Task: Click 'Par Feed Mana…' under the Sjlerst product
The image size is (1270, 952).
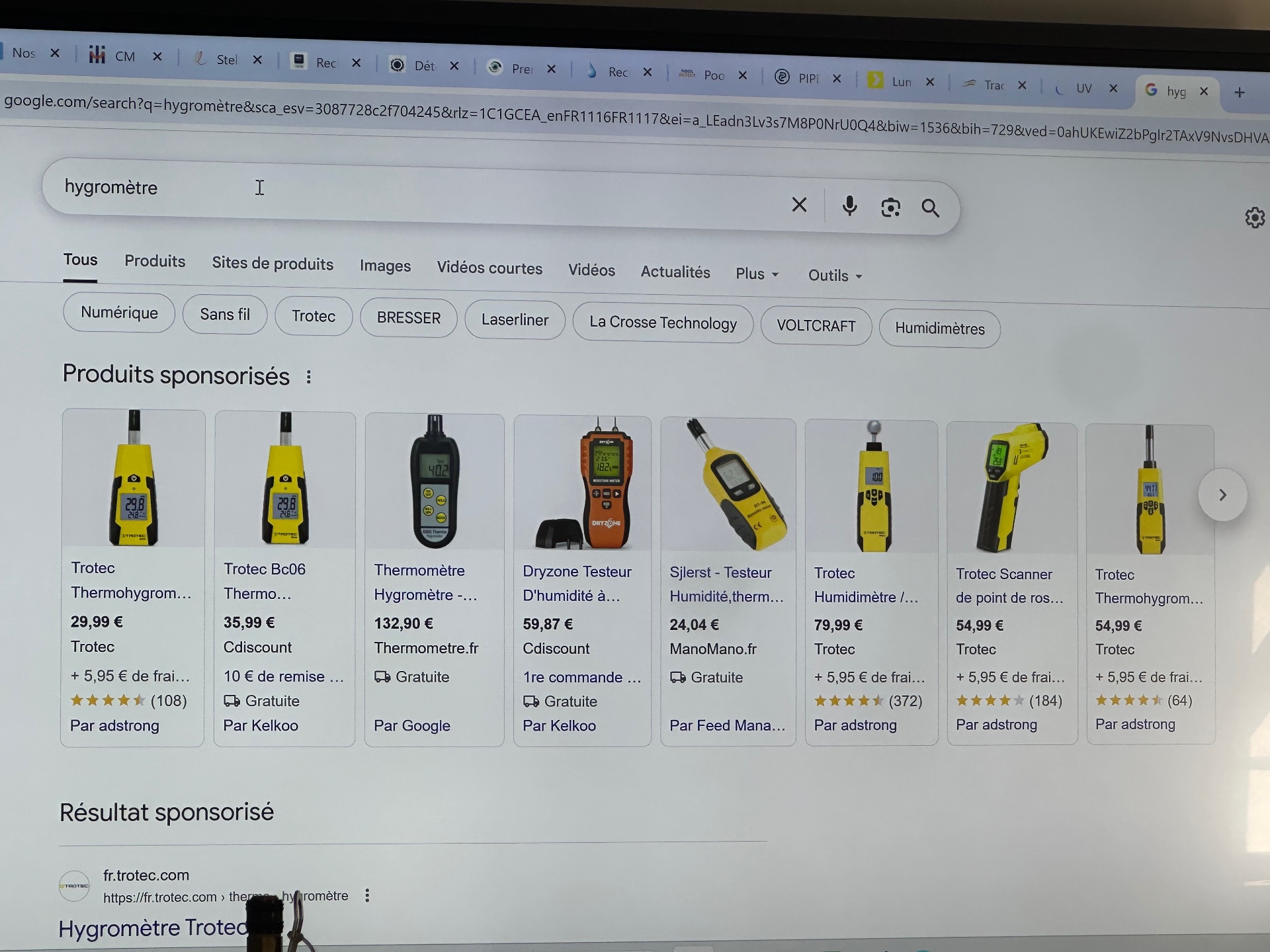Action: point(727,726)
